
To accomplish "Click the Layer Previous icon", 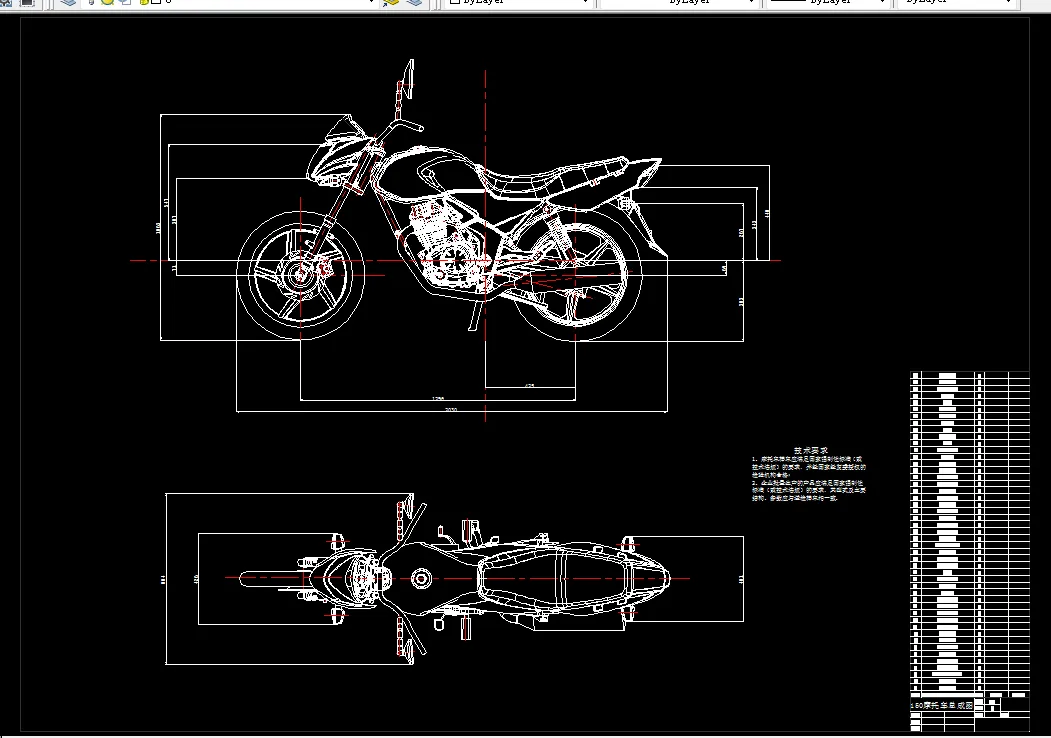I will (x=414, y=2).
